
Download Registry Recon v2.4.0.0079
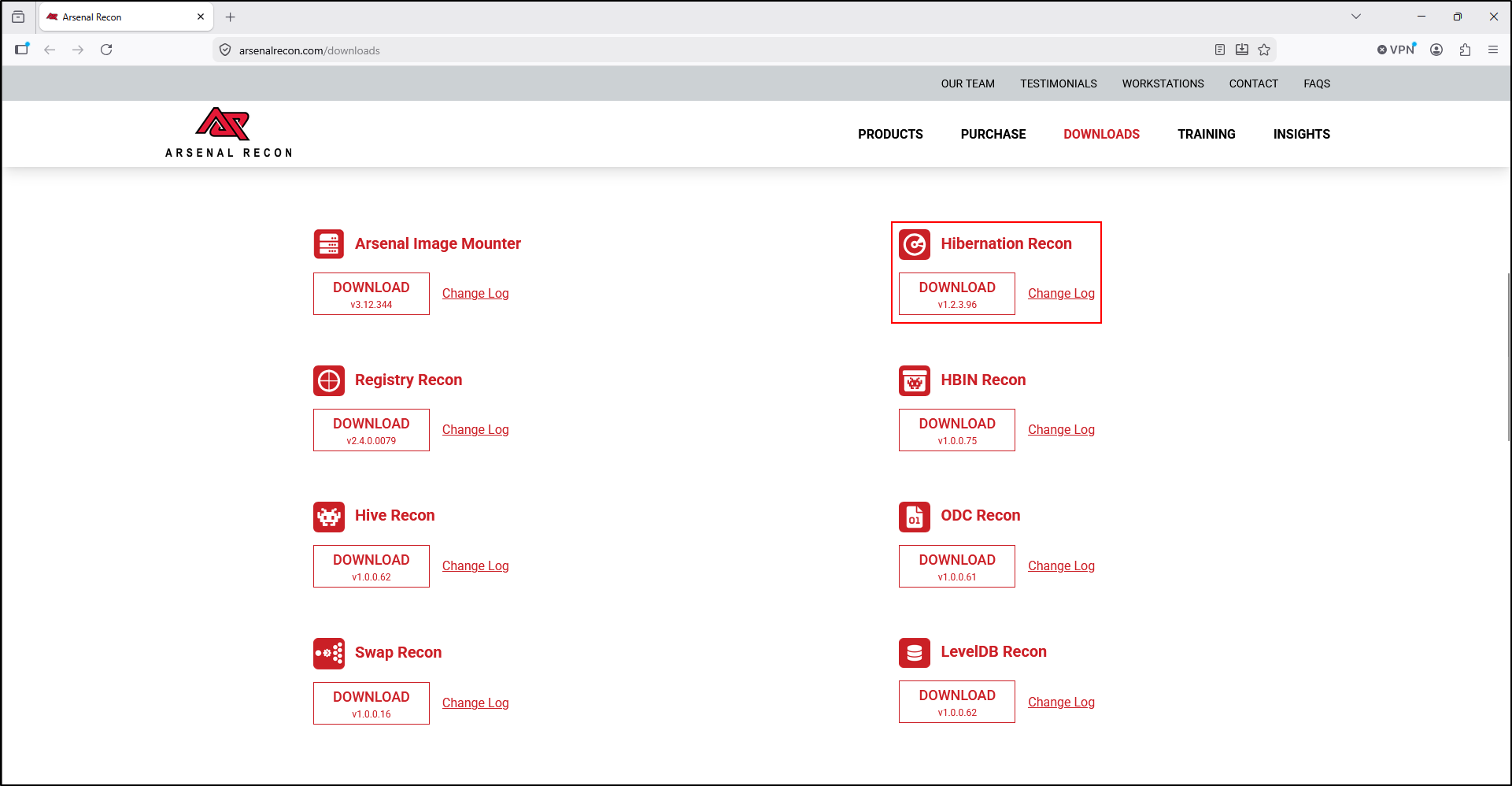[x=372, y=430]
